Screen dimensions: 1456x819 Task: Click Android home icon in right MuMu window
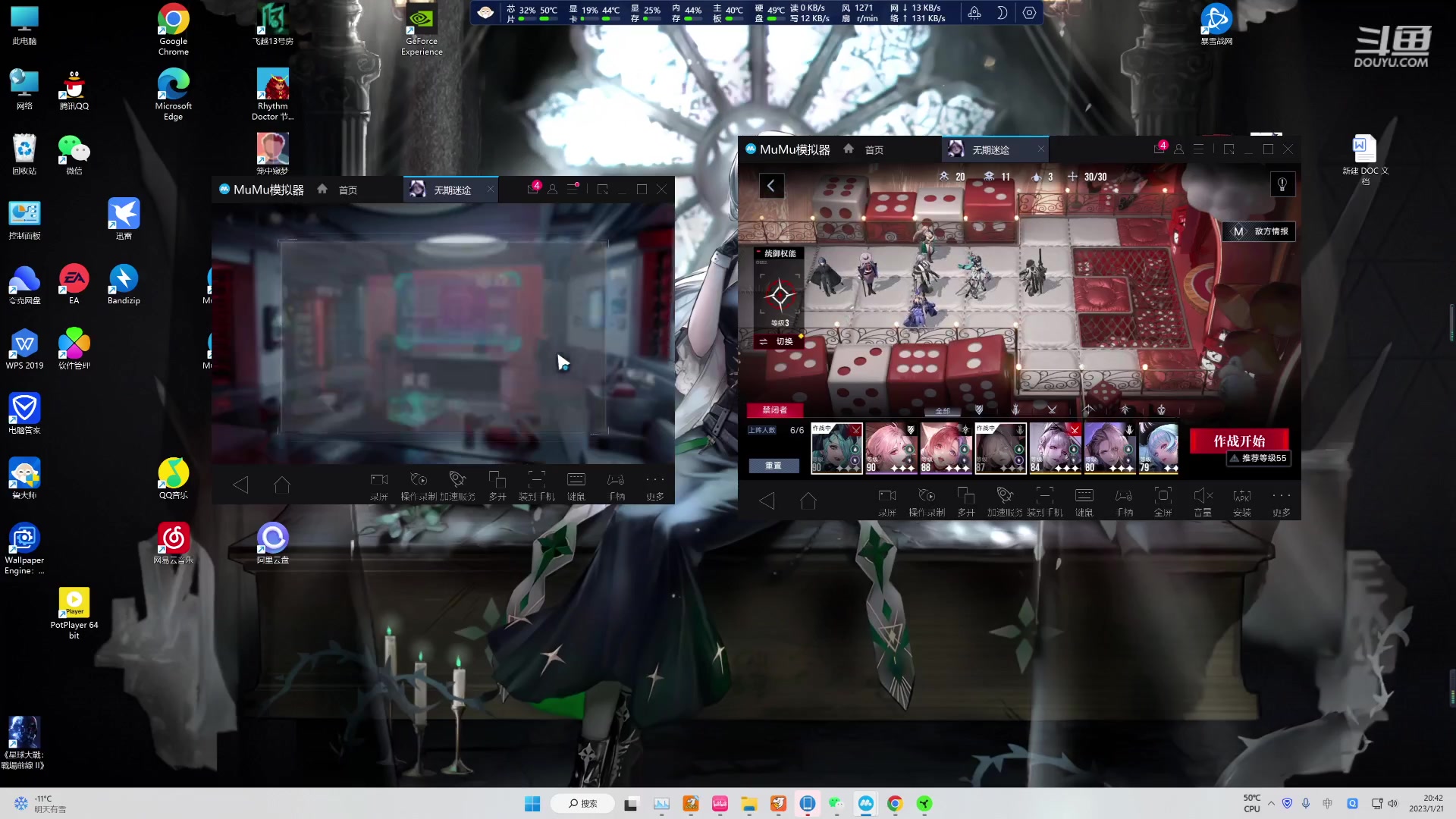[x=808, y=500]
